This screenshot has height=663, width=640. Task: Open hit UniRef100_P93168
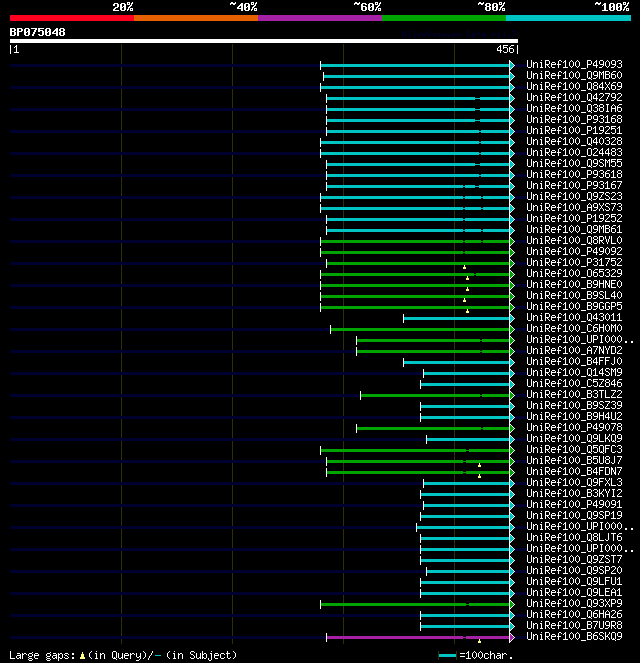click(574, 119)
